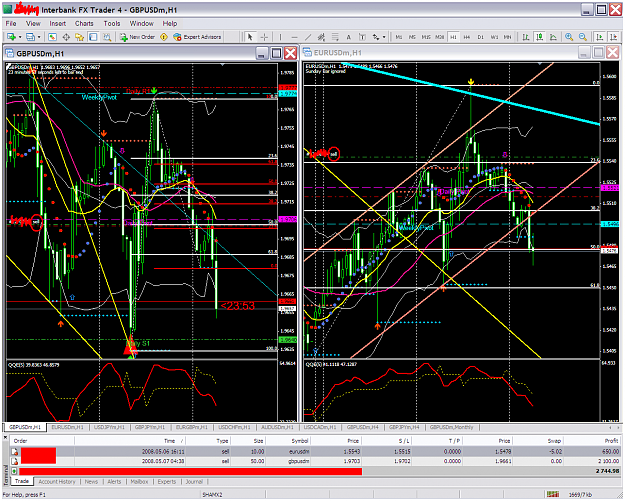Select the eurusdm sell order row
The height and width of the screenshot is (501, 625).
point(315,452)
